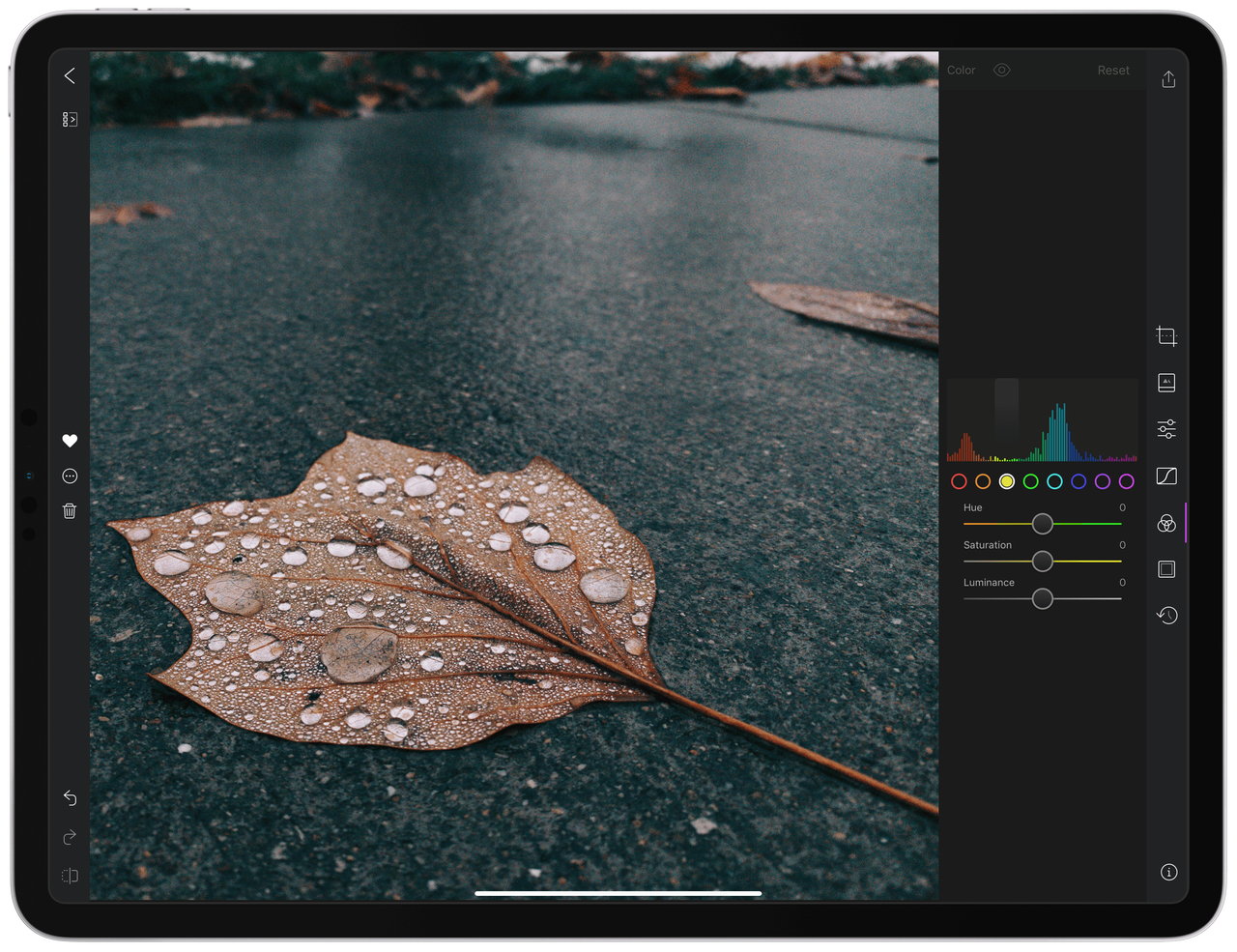Click the Luminance slider knob

coord(1042,599)
